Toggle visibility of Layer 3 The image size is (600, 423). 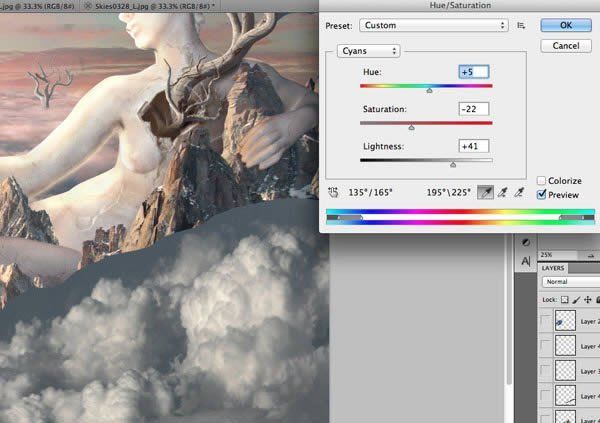545,371
